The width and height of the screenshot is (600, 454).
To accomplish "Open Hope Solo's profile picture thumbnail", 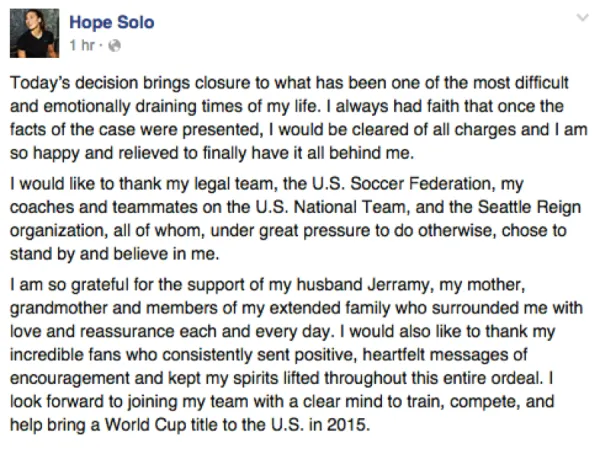I will (x=36, y=32).
